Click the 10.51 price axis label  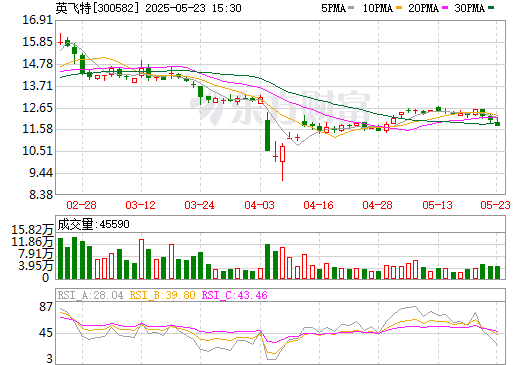point(38,151)
